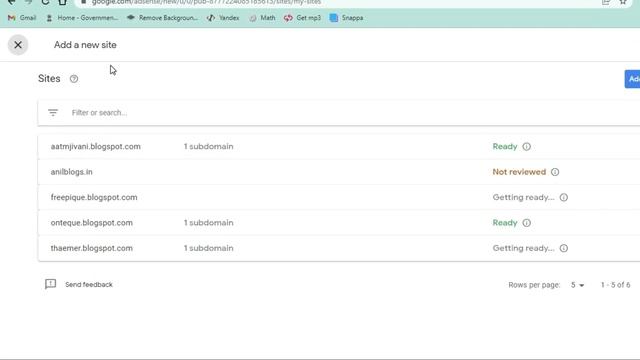Open the freepique.blogspot.com site row
This screenshot has width=640, height=360.
point(339,197)
